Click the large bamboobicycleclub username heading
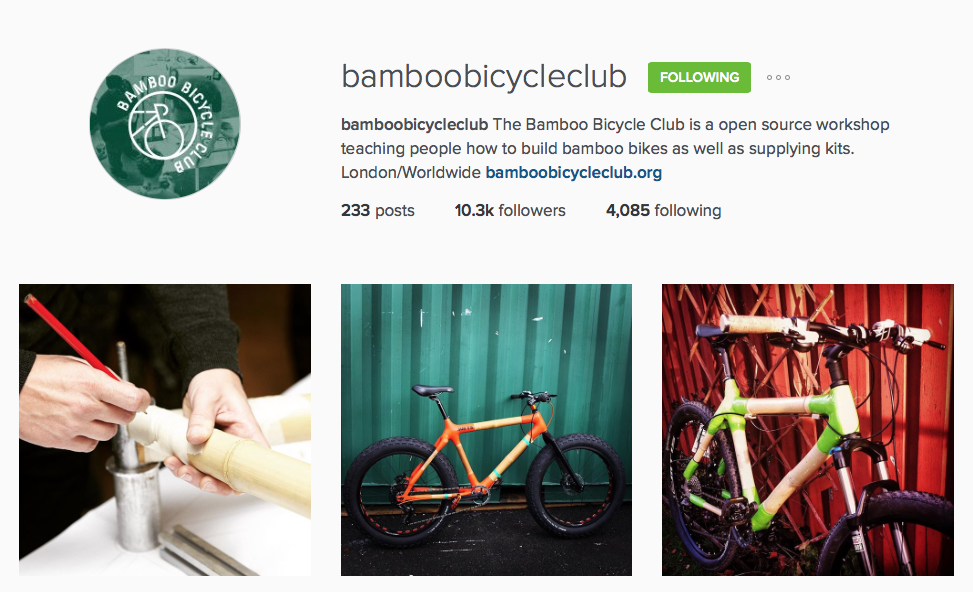The width and height of the screenshot is (973, 592). click(x=484, y=76)
